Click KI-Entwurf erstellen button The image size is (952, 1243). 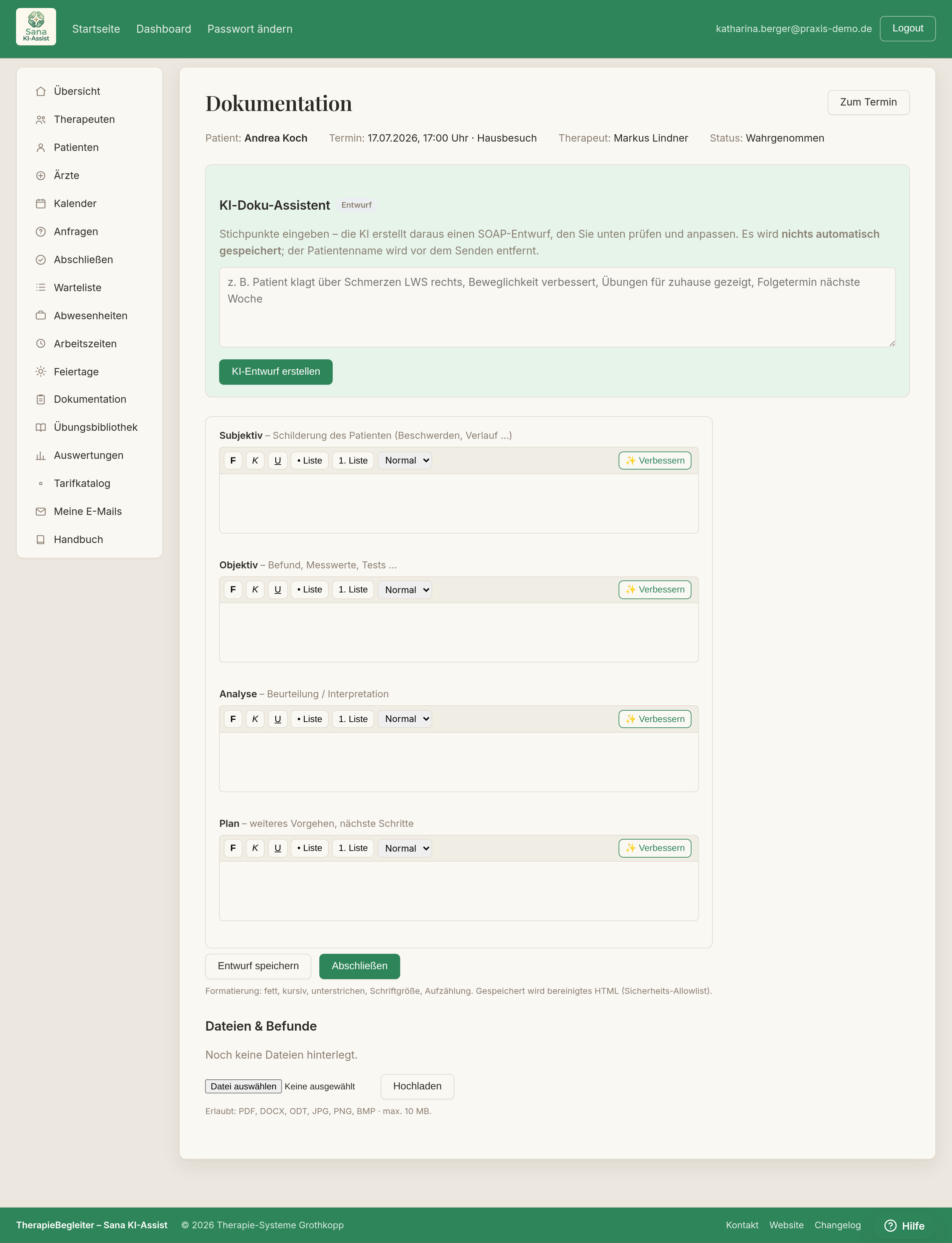[x=276, y=372]
